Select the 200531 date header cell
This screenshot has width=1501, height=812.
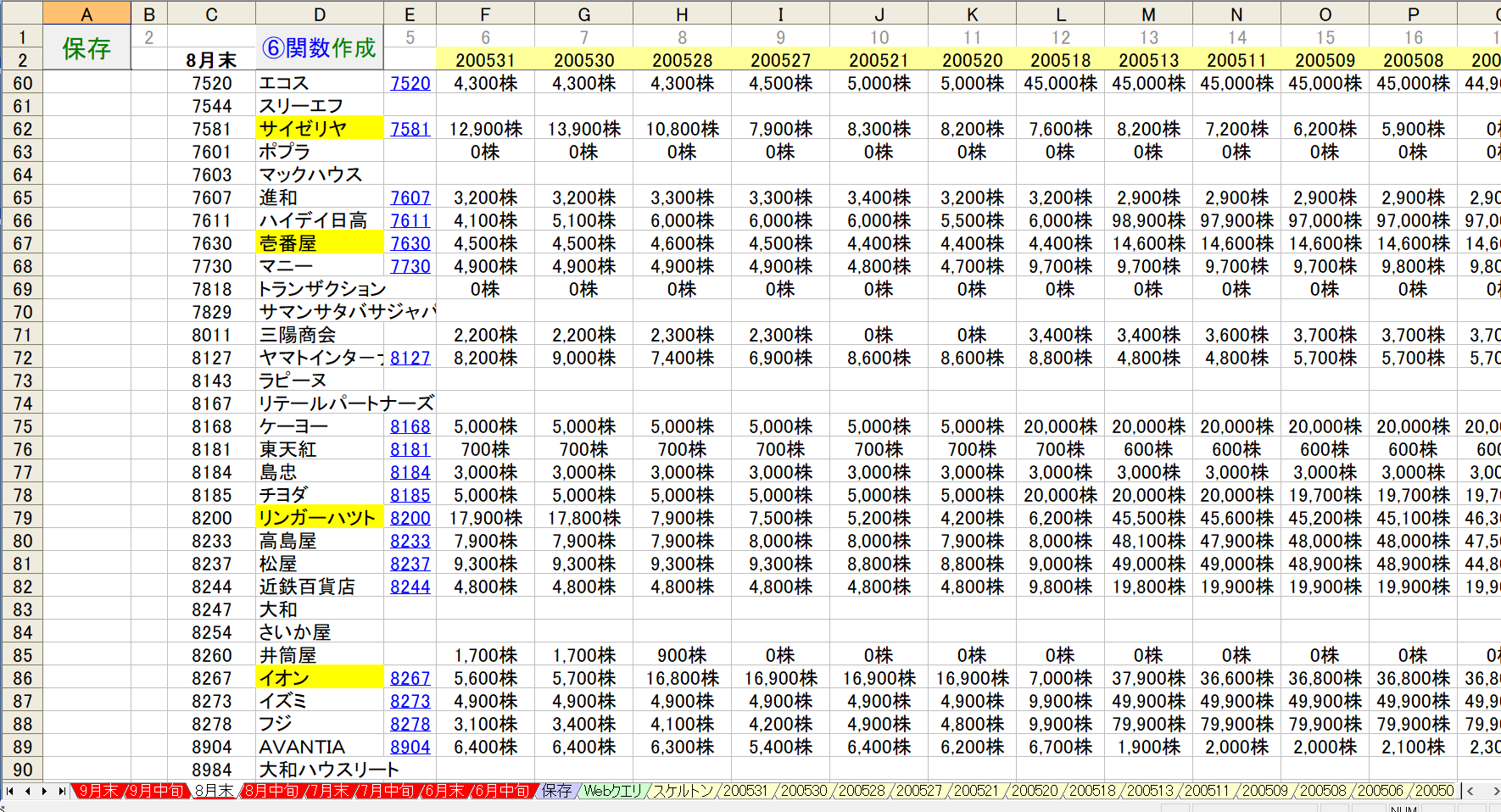coord(485,60)
